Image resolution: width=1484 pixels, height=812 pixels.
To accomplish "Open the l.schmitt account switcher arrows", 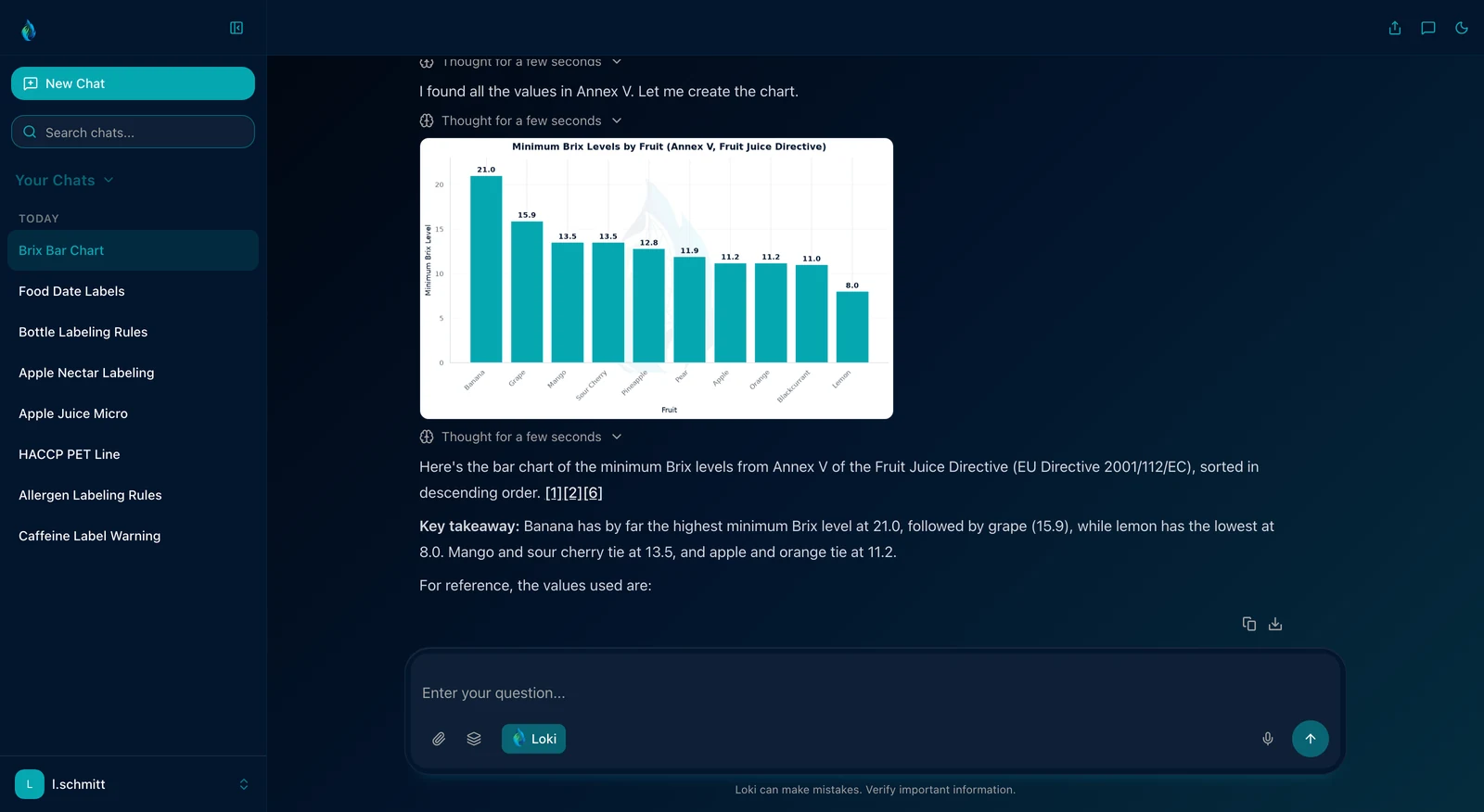I will click(x=244, y=784).
